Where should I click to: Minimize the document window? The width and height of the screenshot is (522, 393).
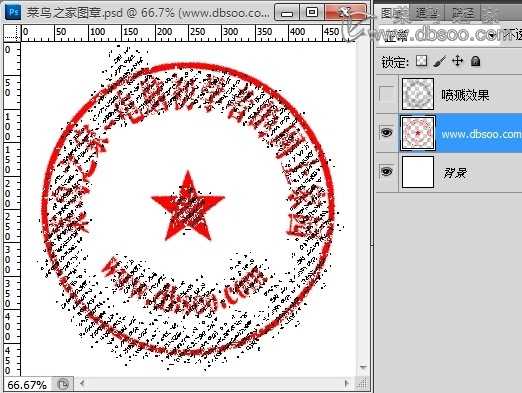[287, 13]
